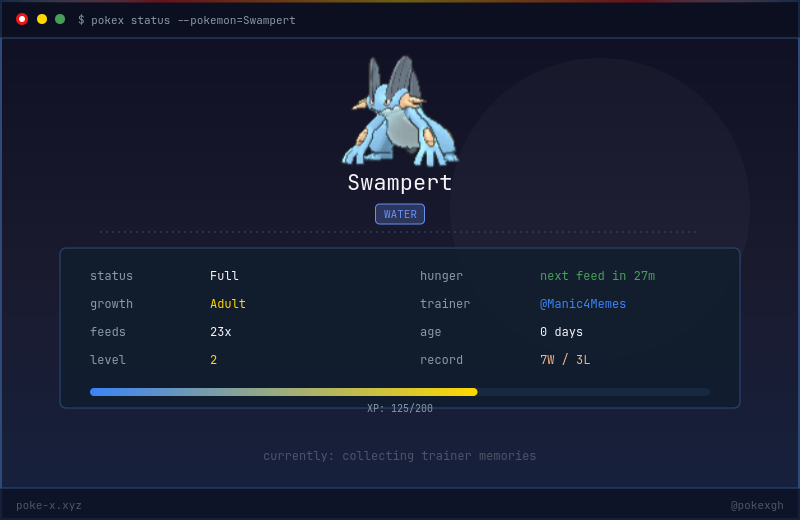The image size is (800, 520).
Task: Click the 'XP: 125/200' label
Action: coord(400,408)
